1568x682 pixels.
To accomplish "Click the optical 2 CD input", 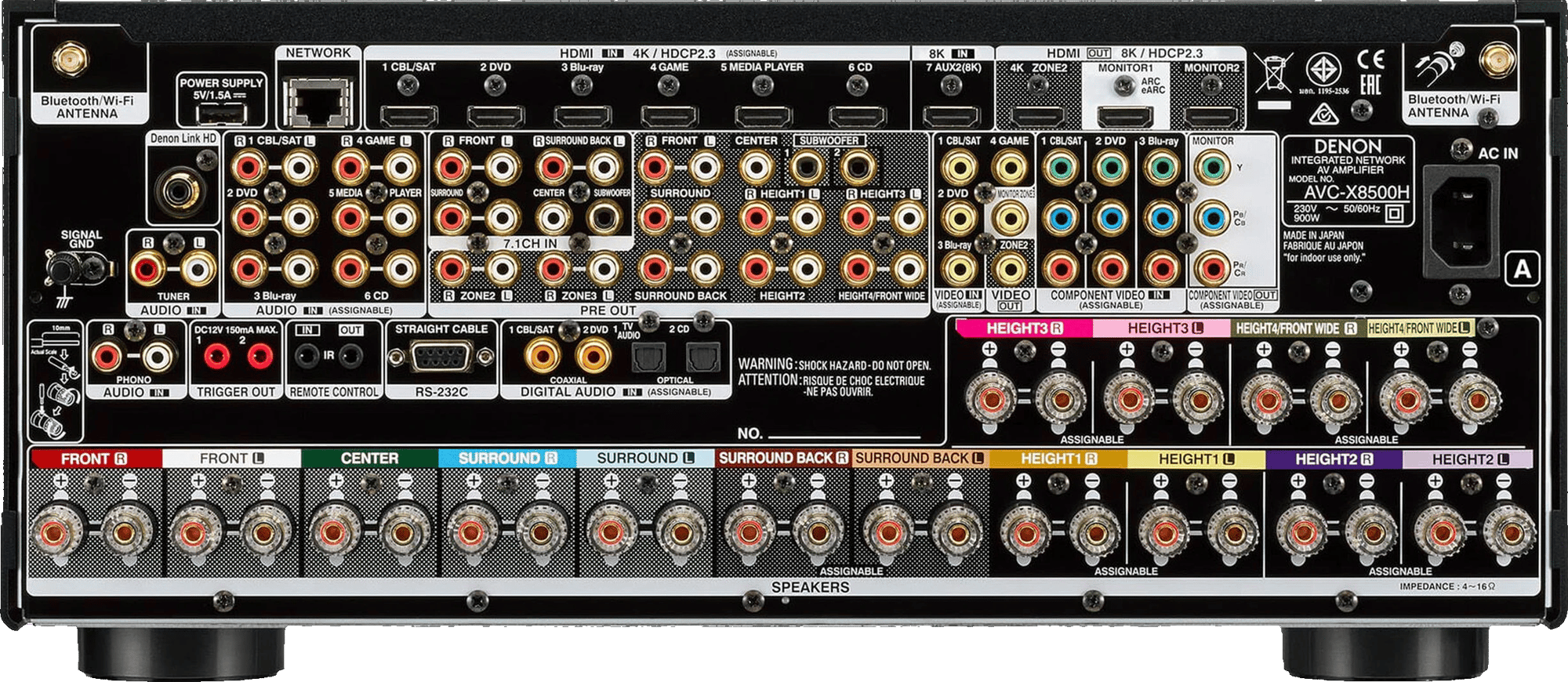I will (702, 357).
